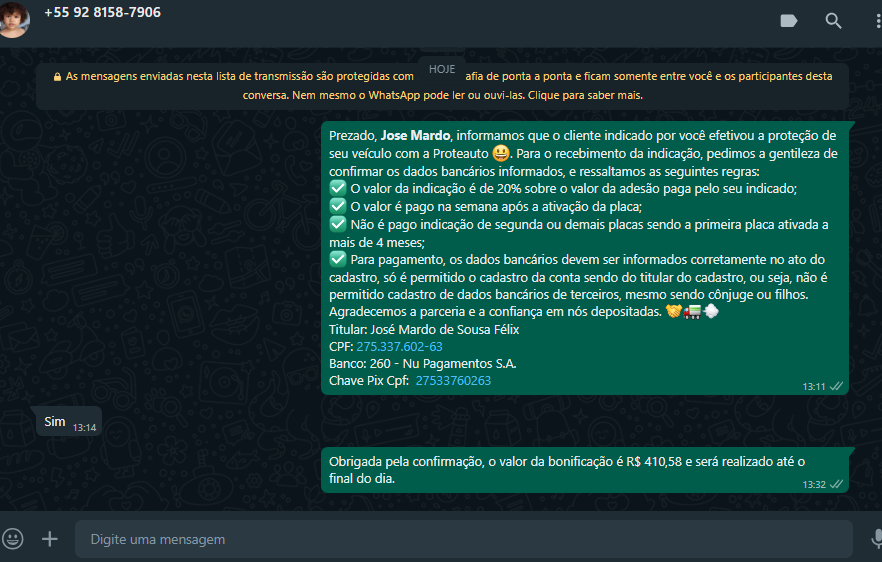Screen dimensions: 882x562
Task: Click the Pix key 27533760263 link
Action: pos(453,381)
